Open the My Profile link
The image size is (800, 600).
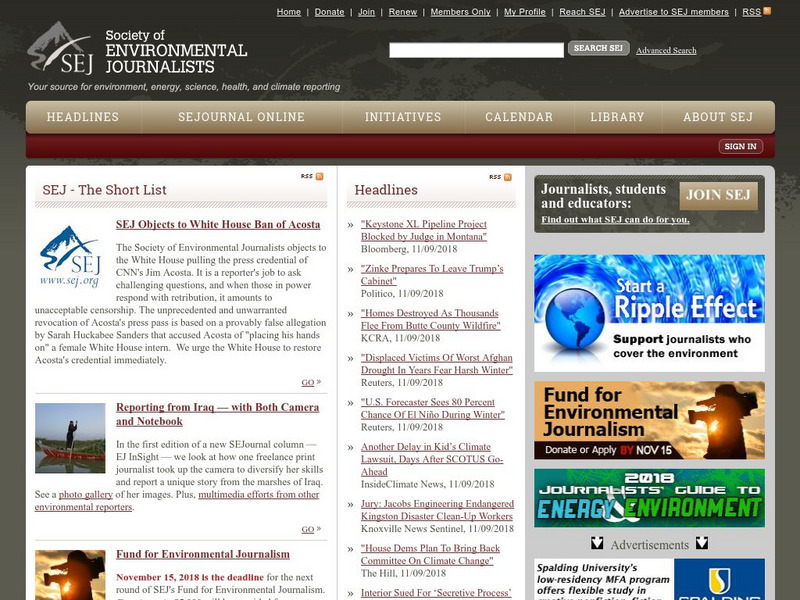(524, 12)
